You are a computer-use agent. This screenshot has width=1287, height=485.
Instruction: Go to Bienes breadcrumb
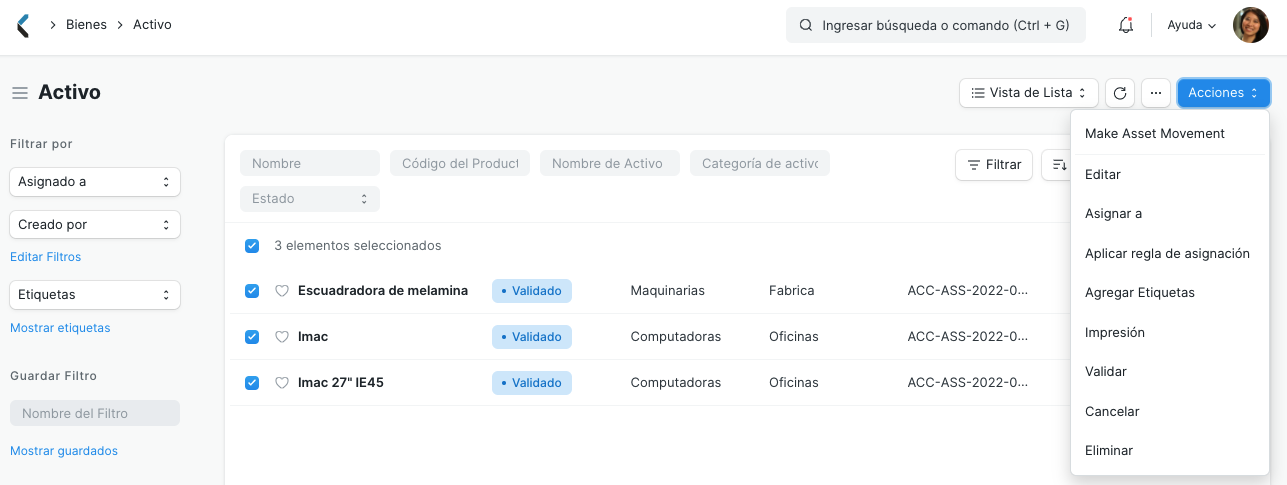pos(86,25)
